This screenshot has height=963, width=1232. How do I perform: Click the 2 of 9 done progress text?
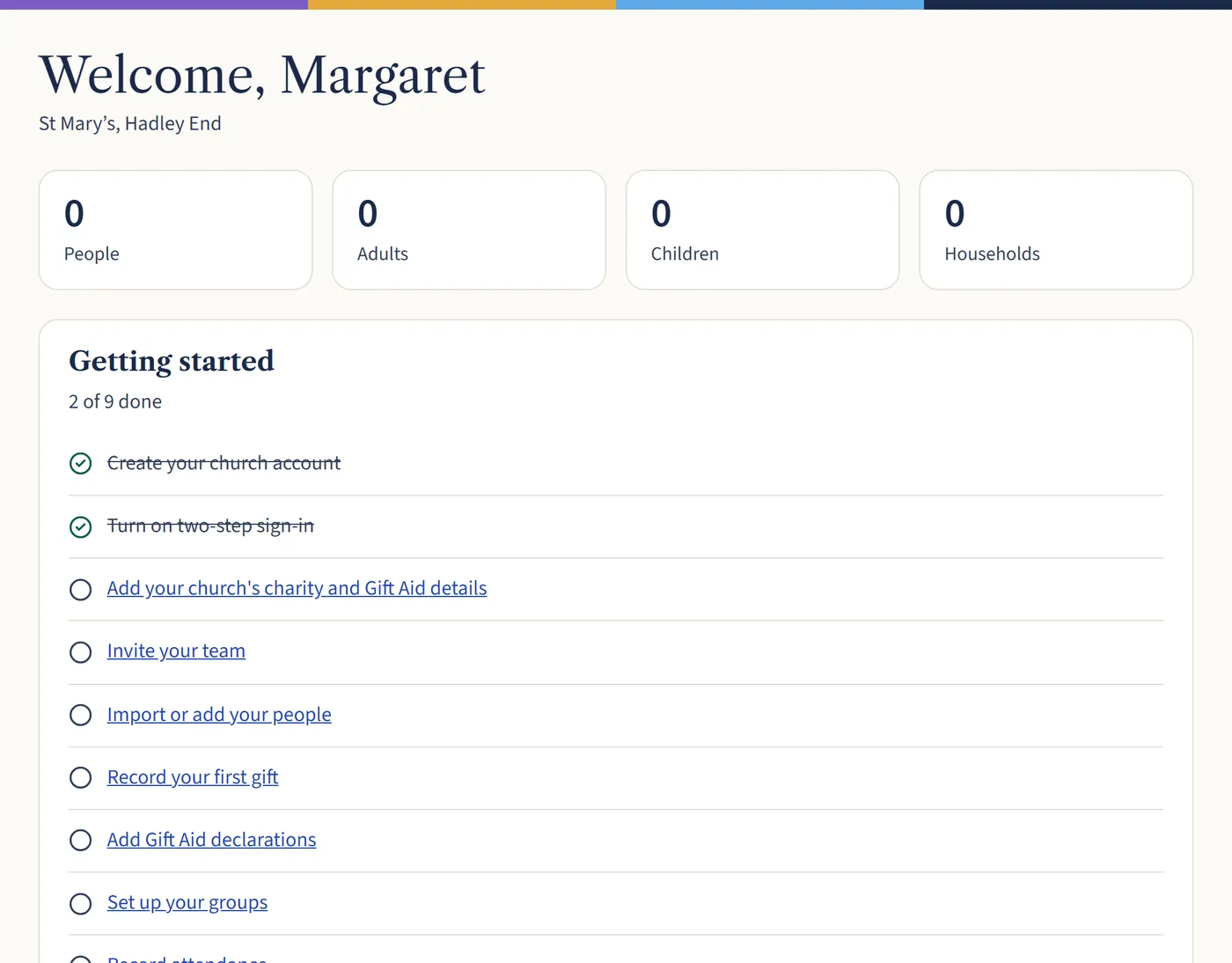point(115,401)
